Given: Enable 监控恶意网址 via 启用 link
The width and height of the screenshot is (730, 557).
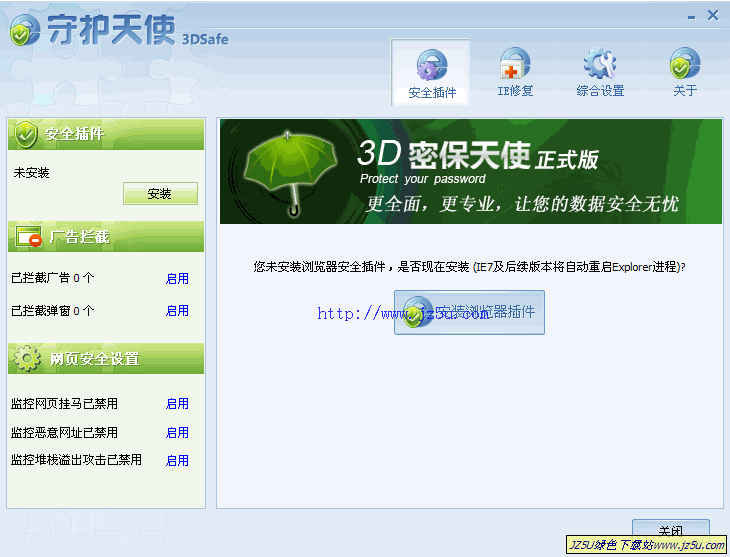Looking at the screenshot, I should [177, 433].
